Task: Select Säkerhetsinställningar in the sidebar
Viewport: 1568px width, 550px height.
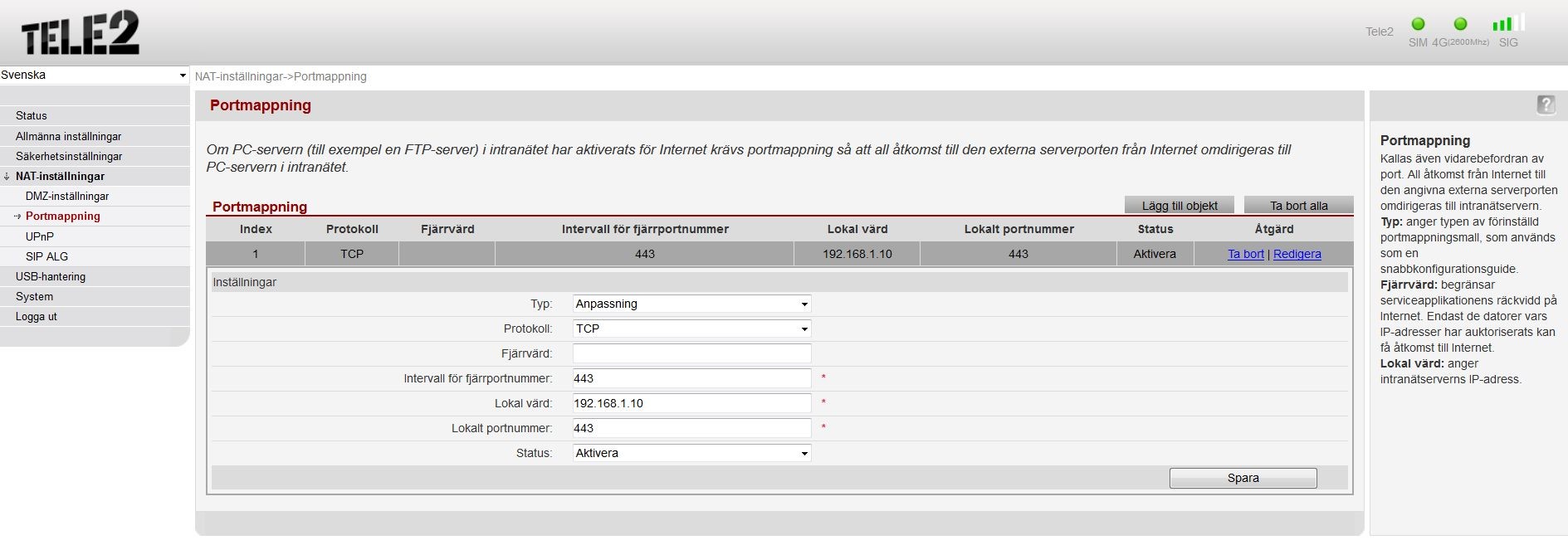Action: click(x=69, y=156)
